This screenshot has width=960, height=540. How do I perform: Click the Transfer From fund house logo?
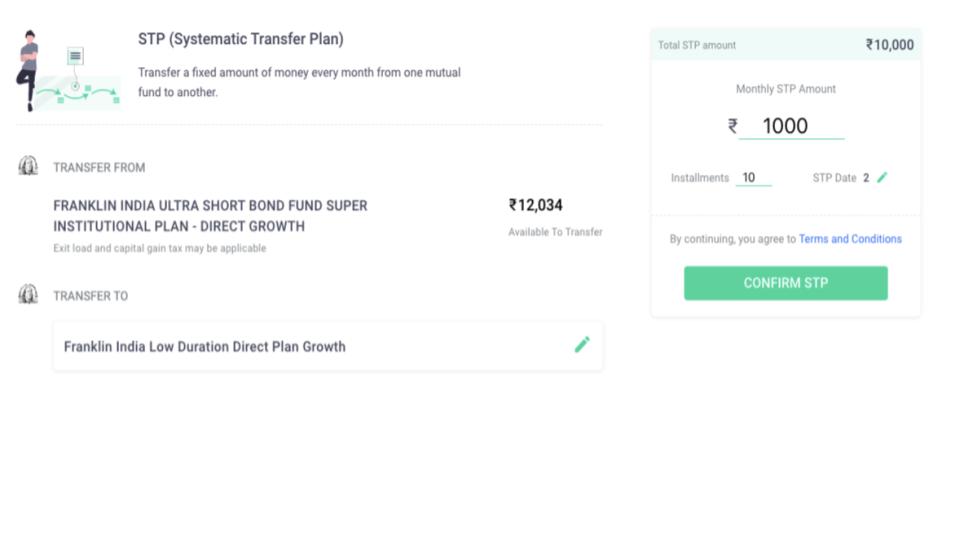28,166
